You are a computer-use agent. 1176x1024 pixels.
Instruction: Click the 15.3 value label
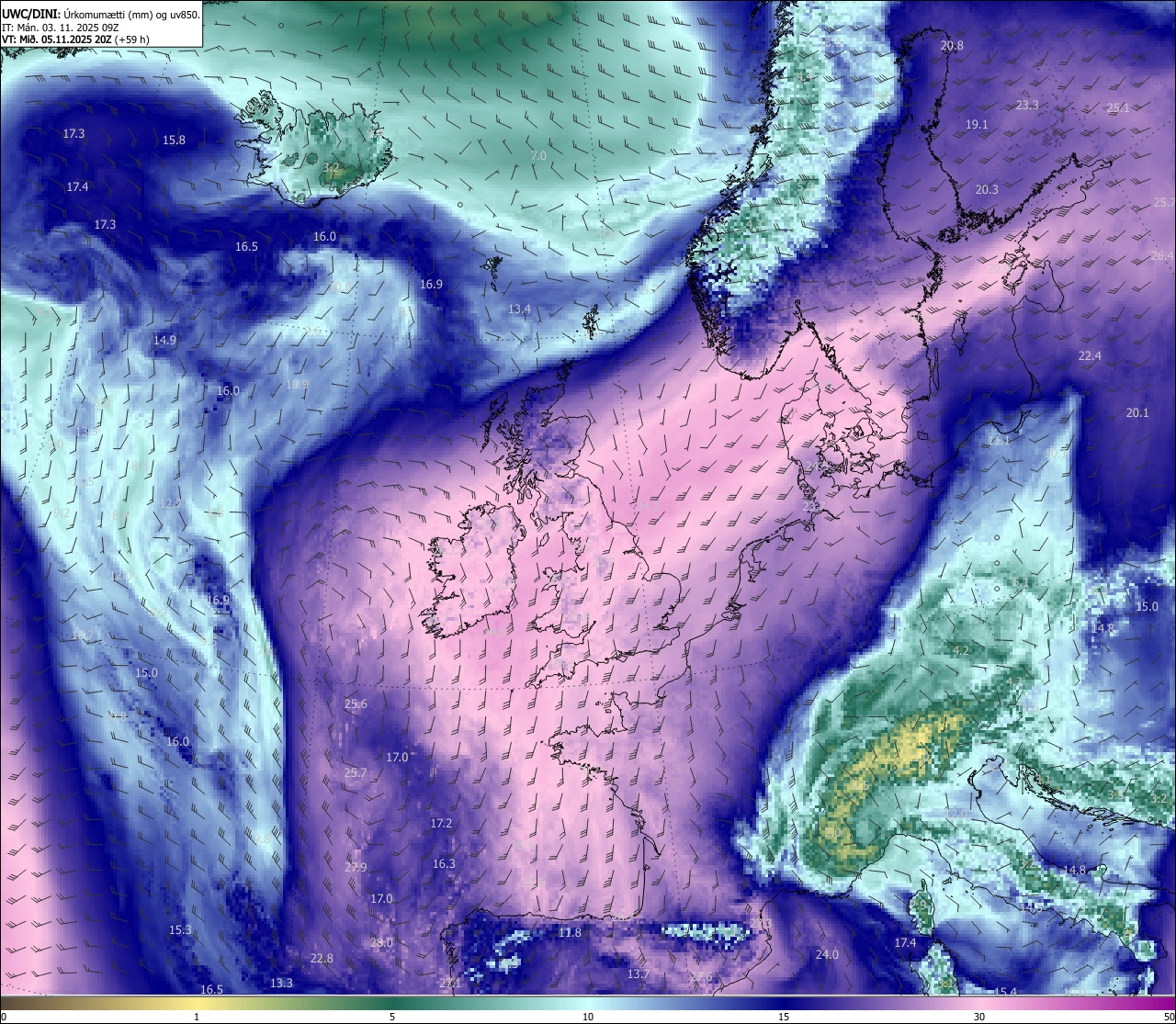[x=180, y=930]
